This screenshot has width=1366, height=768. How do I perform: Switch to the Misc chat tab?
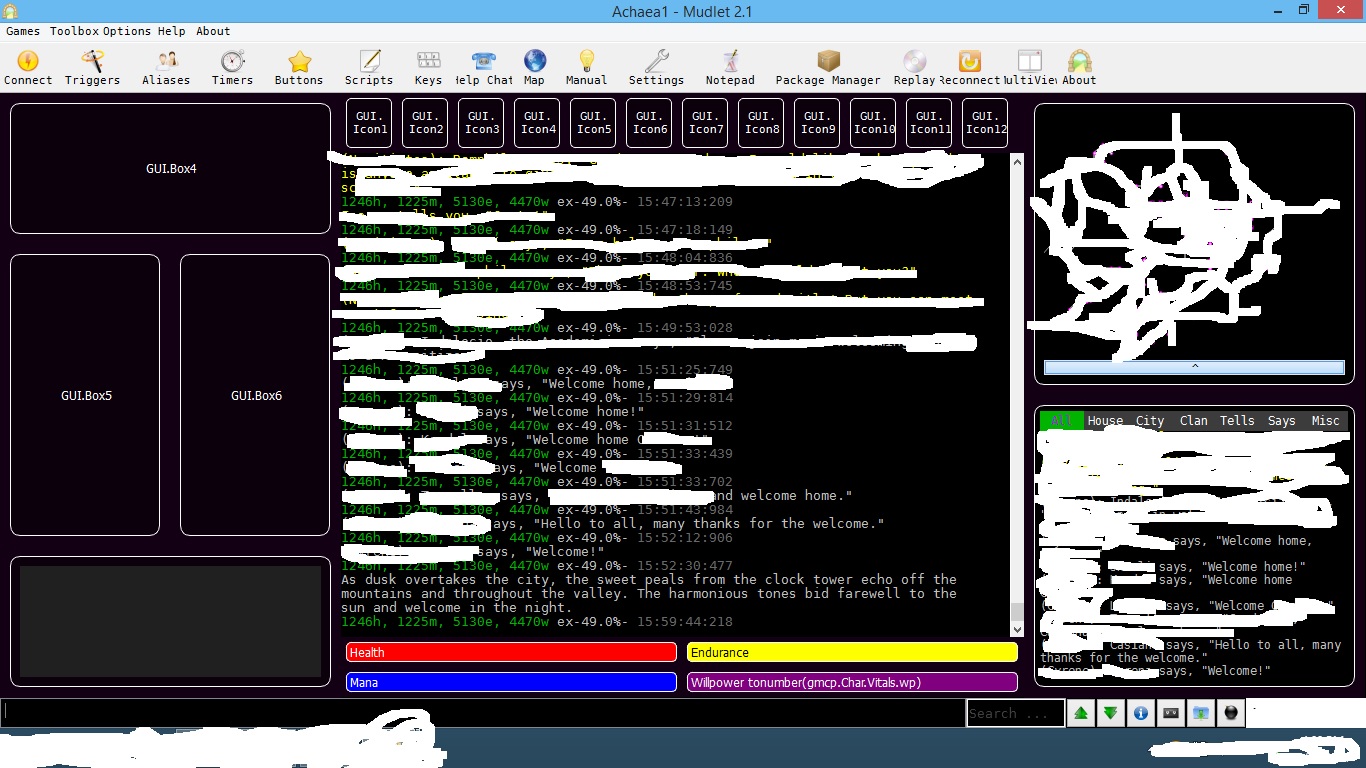(1326, 421)
